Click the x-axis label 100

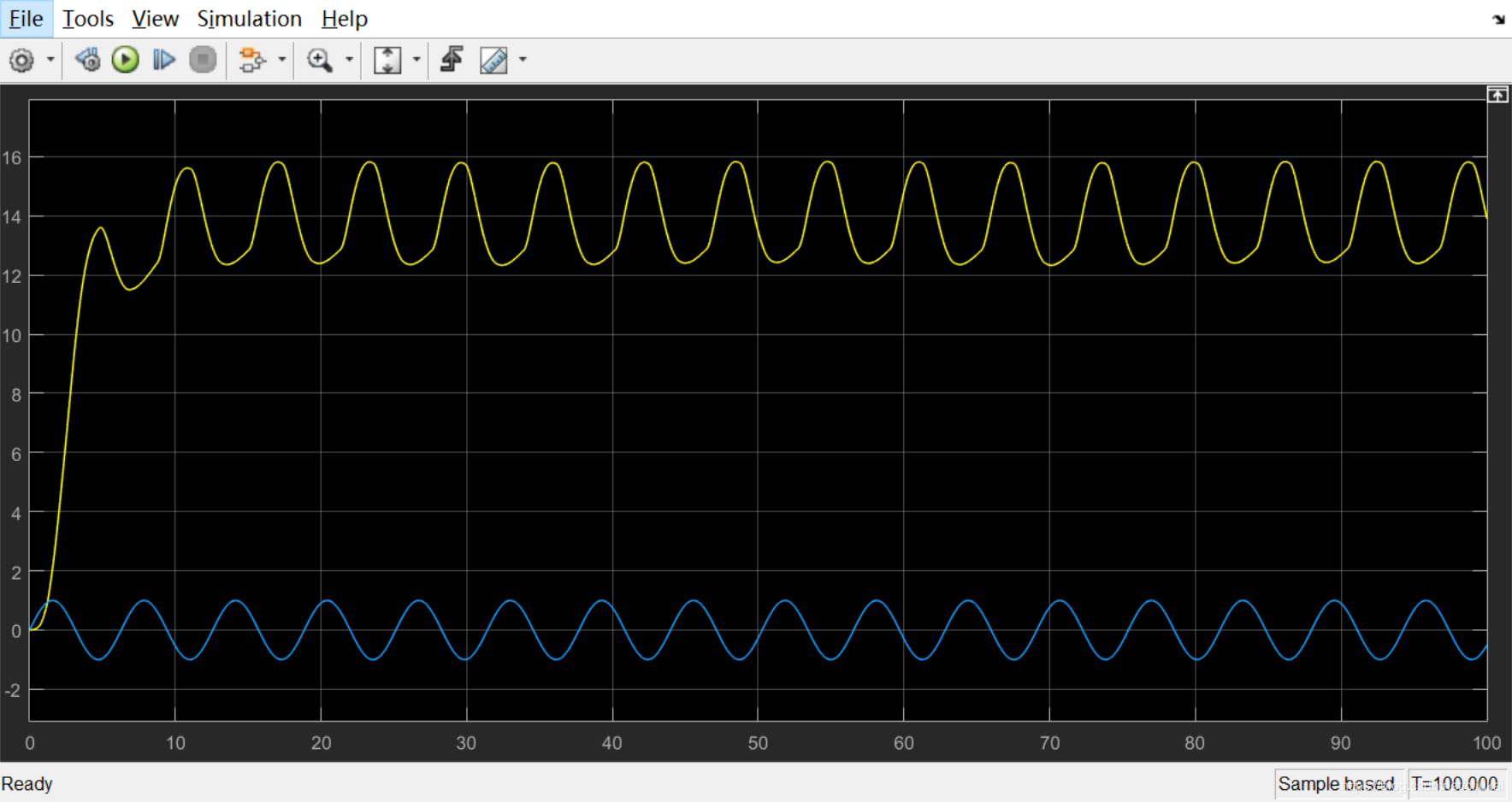click(x=1486, y=743)
